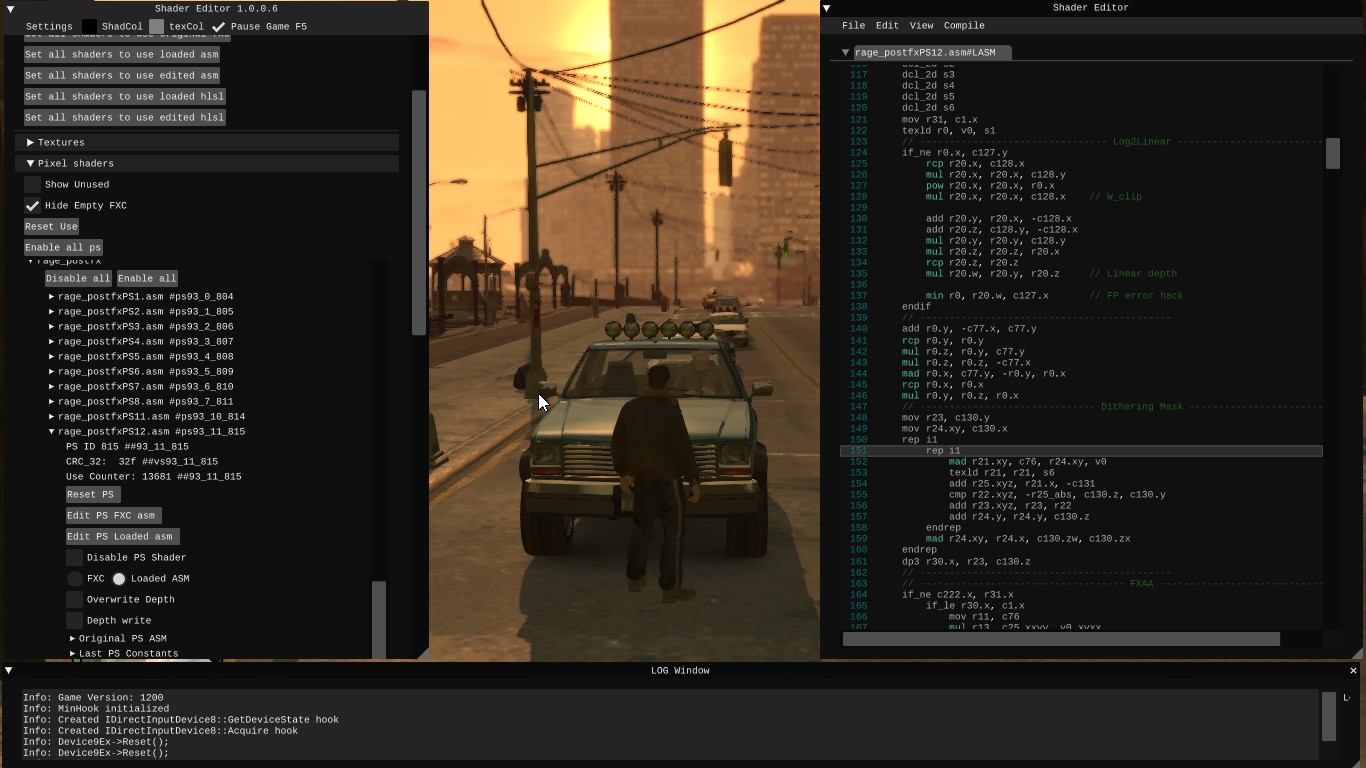1366x768 pixels.
Task: Click the Enable all button
Action: tap(149, 278)
